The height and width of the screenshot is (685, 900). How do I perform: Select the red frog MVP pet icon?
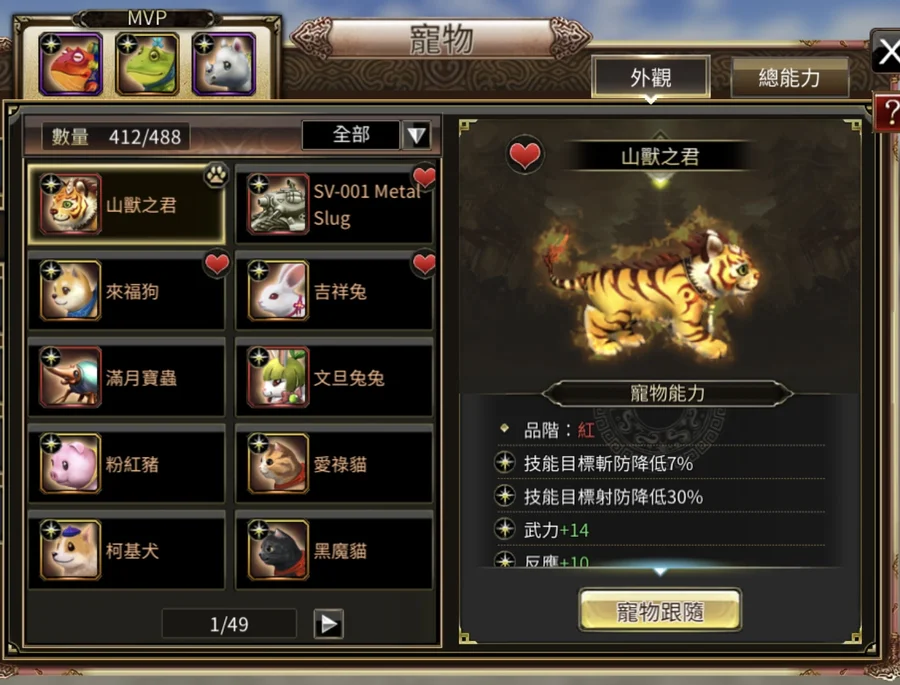[x=71, y=64]
